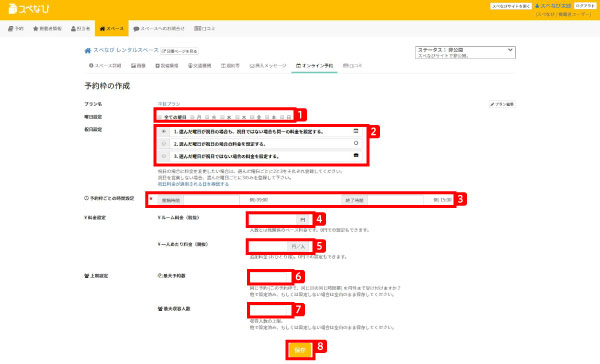Image resolution: width=600 pixels, height=364 pixels.
Task: Check the 土 weekday checkbox
Action: [267, 117]
